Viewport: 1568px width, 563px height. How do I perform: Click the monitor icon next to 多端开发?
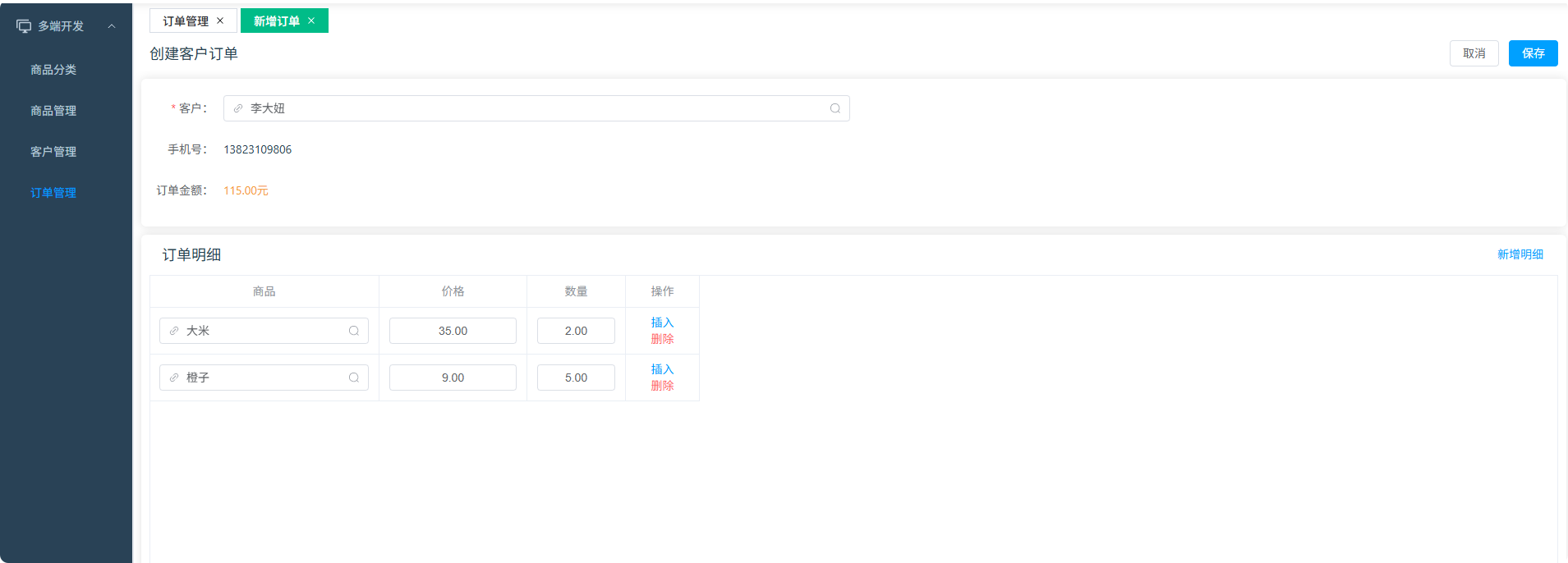(x=24, y=26)
